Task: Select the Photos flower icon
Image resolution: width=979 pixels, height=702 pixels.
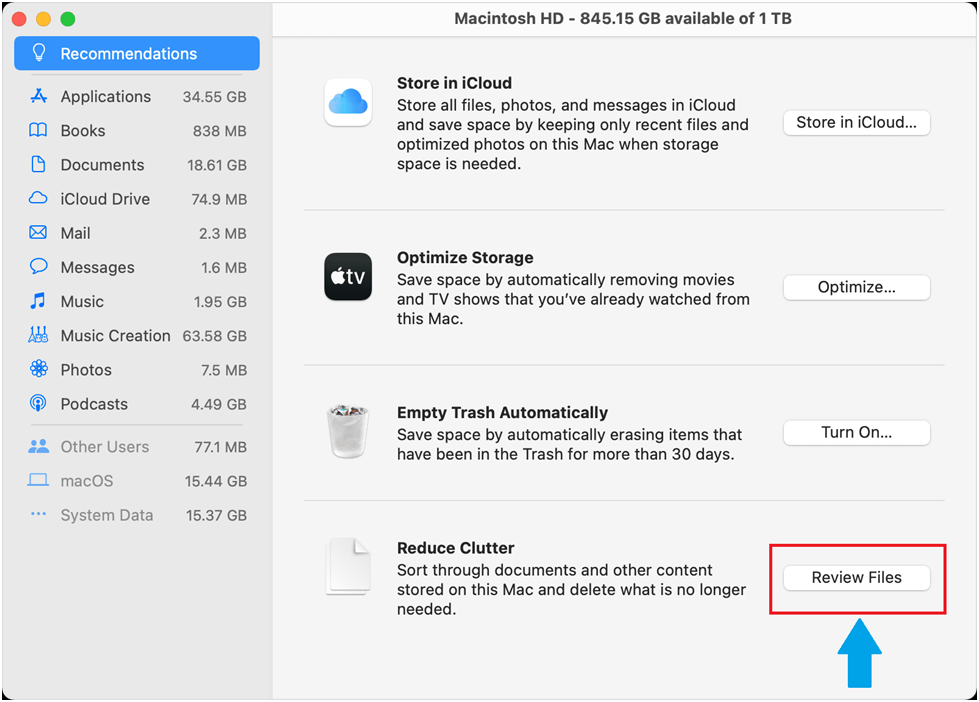Action: pos(39,369)
